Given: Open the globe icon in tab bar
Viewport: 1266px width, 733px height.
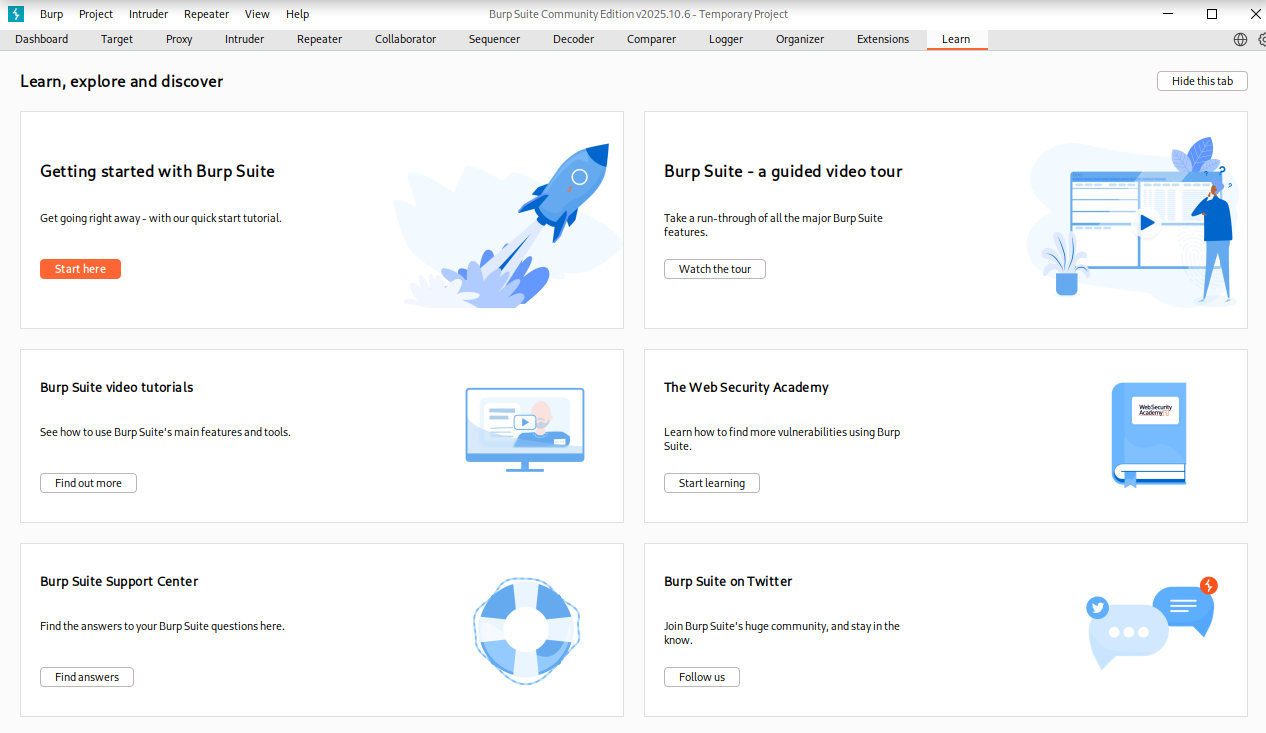Looking at the screenshot, I should (1240, 40).
